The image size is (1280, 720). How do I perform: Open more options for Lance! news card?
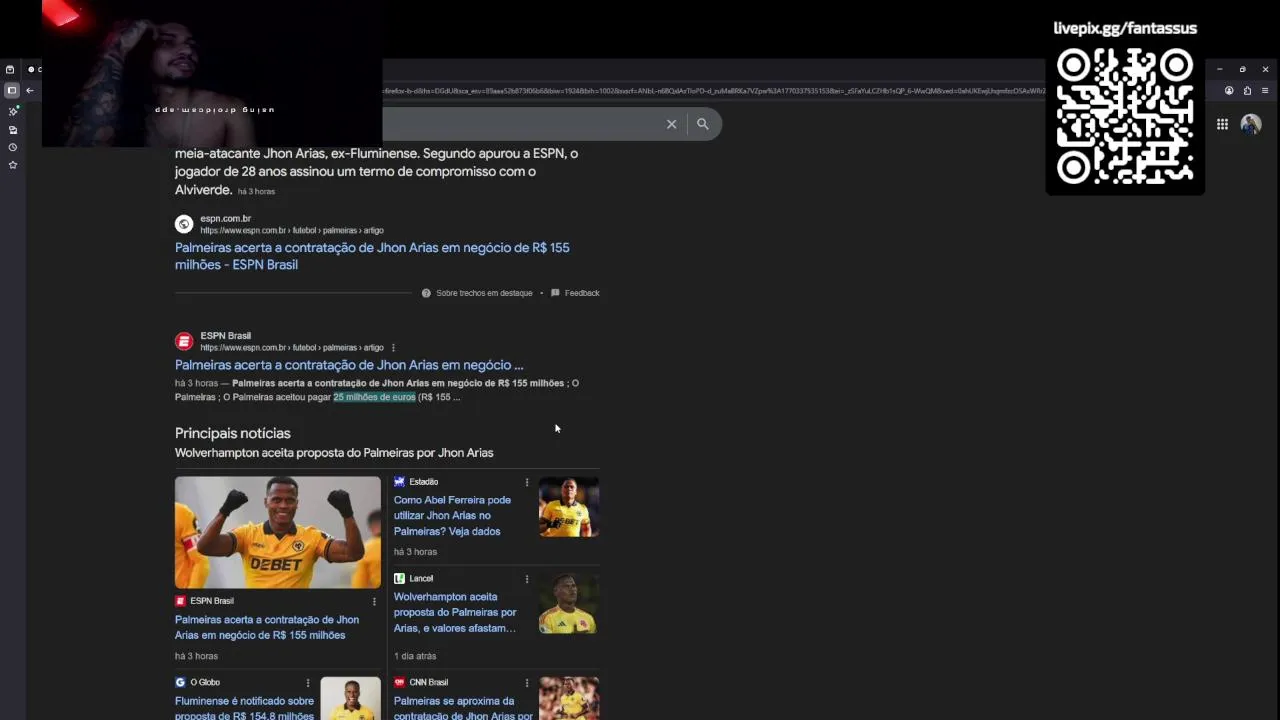click(527, 578)
